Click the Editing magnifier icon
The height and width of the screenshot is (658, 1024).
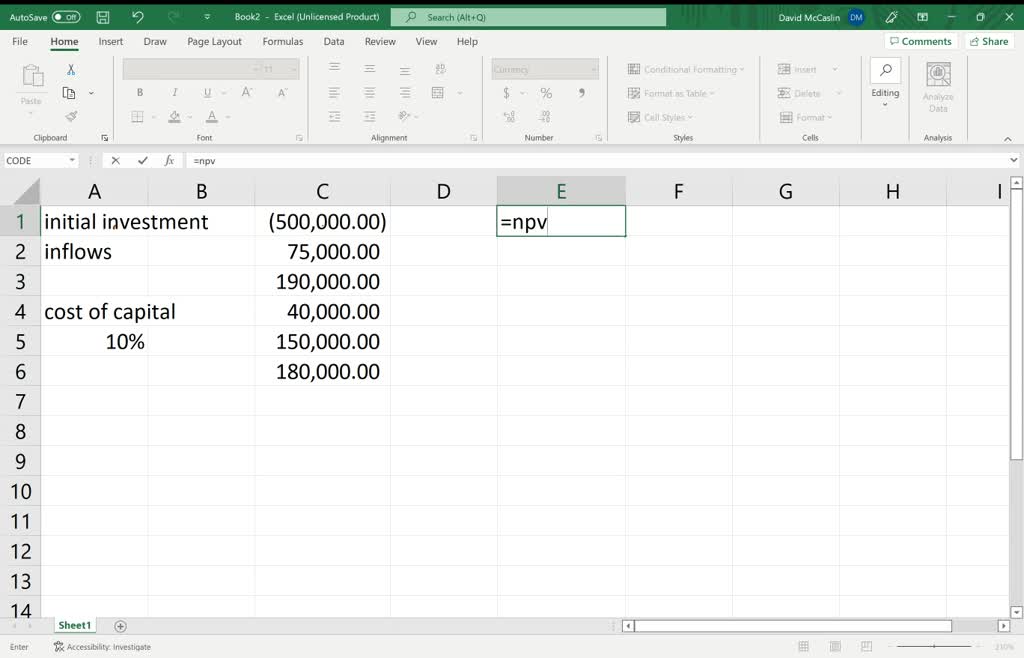[x=885, y=72]
